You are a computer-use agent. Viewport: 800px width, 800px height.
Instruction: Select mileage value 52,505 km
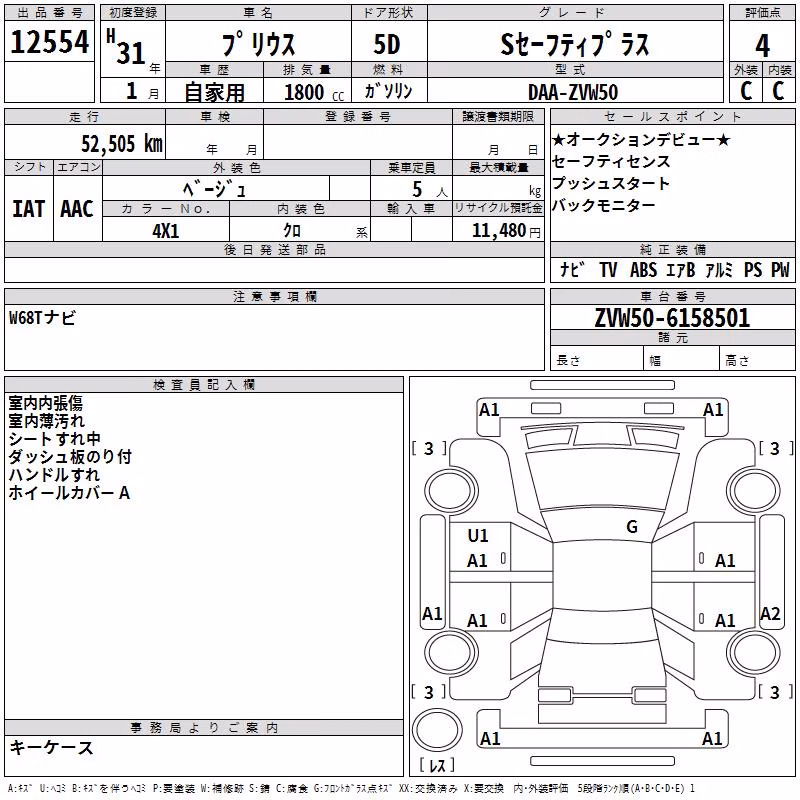point(122,144)
